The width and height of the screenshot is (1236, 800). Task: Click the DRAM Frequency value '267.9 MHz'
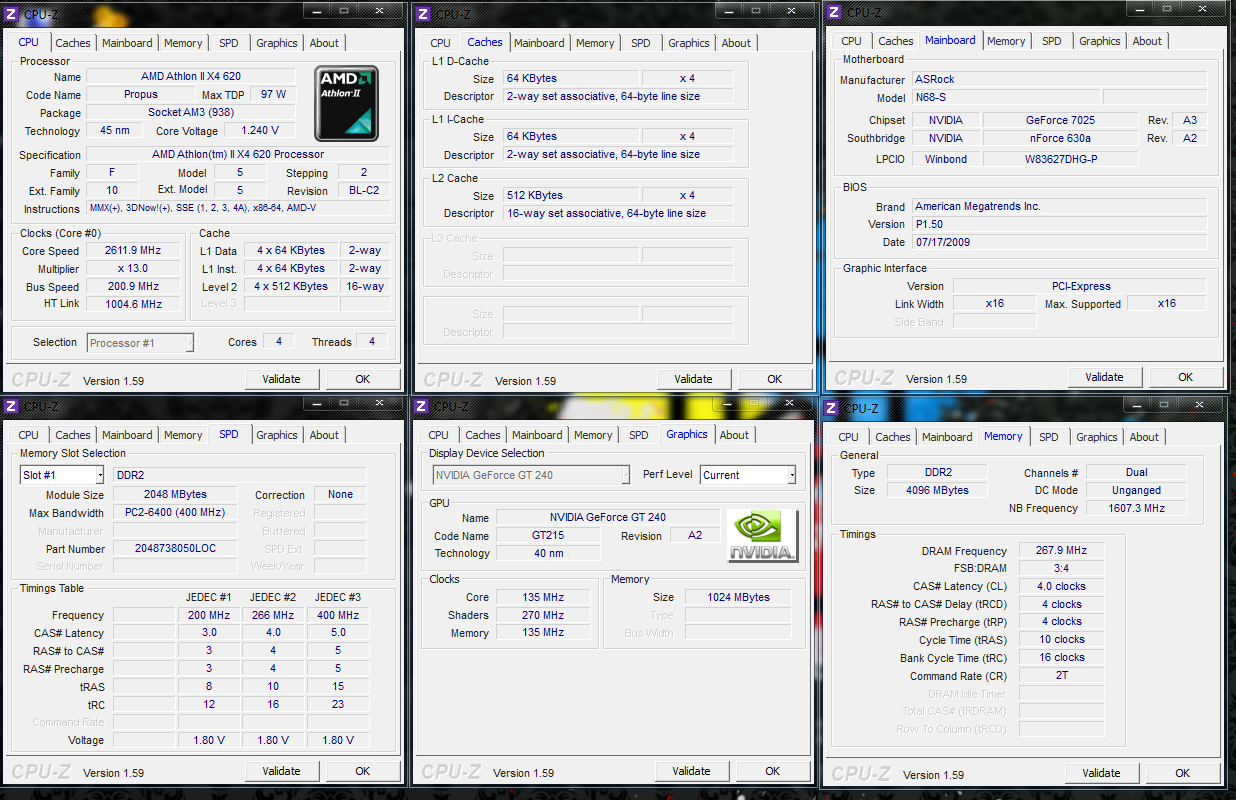tap(1061, 550)
